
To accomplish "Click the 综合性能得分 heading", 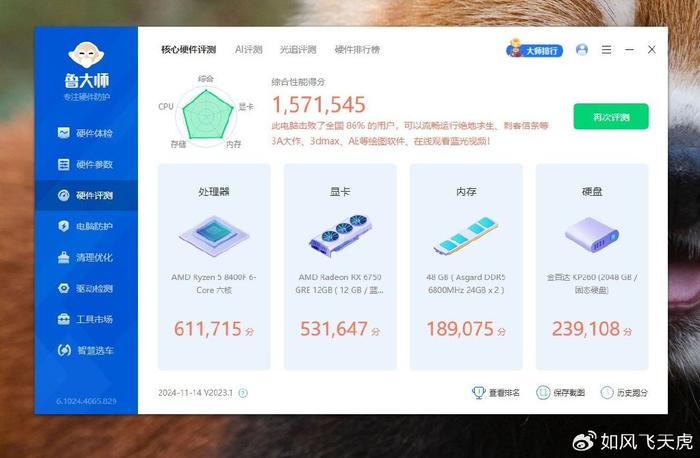I will pos(298,82).
